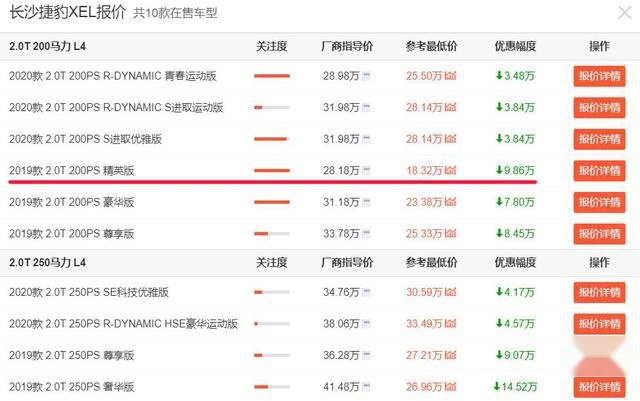Click the lowest price 26.96万
This screenshot has width=640, height=401.
(x=424, y=387)
